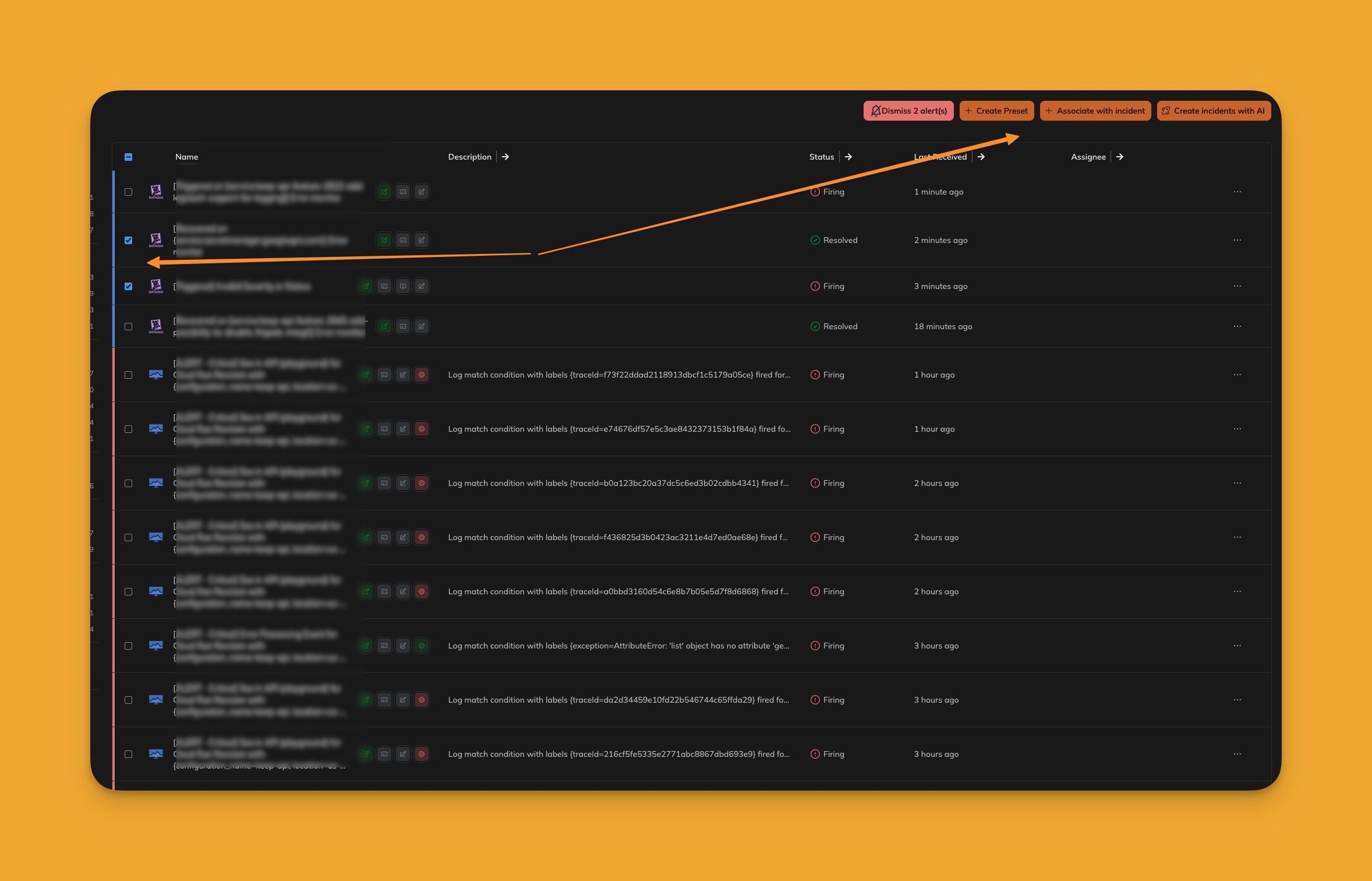Click red target icon on traceId=e74676 alert row

click(422, 429)
